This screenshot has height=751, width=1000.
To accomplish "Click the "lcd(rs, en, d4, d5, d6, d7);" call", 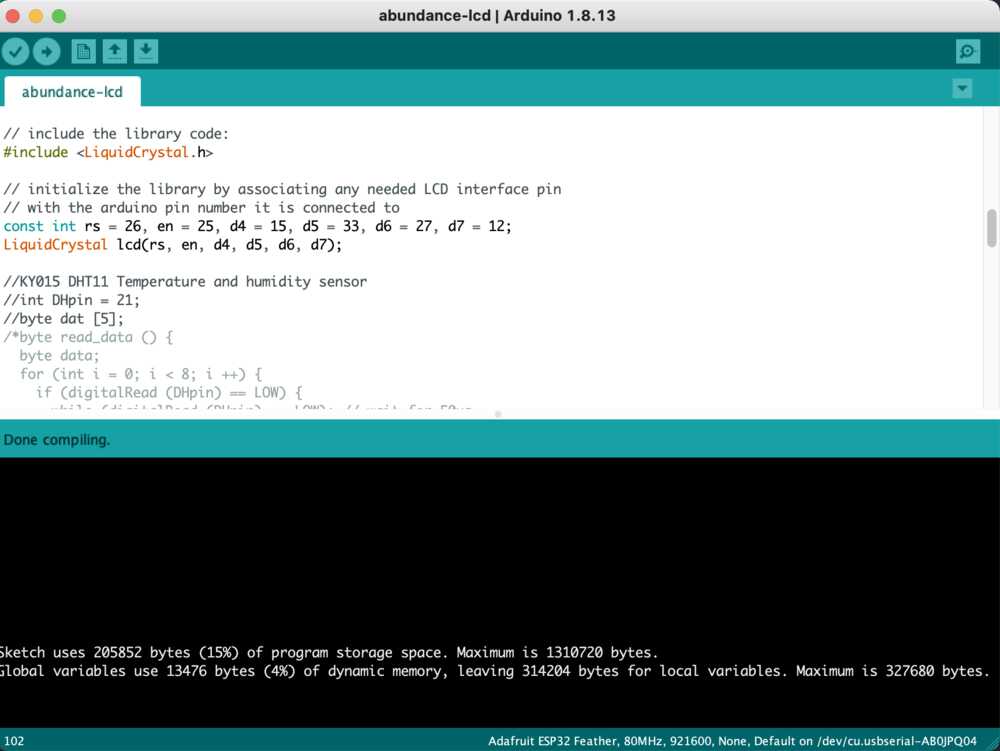I will tap(230, 245).
